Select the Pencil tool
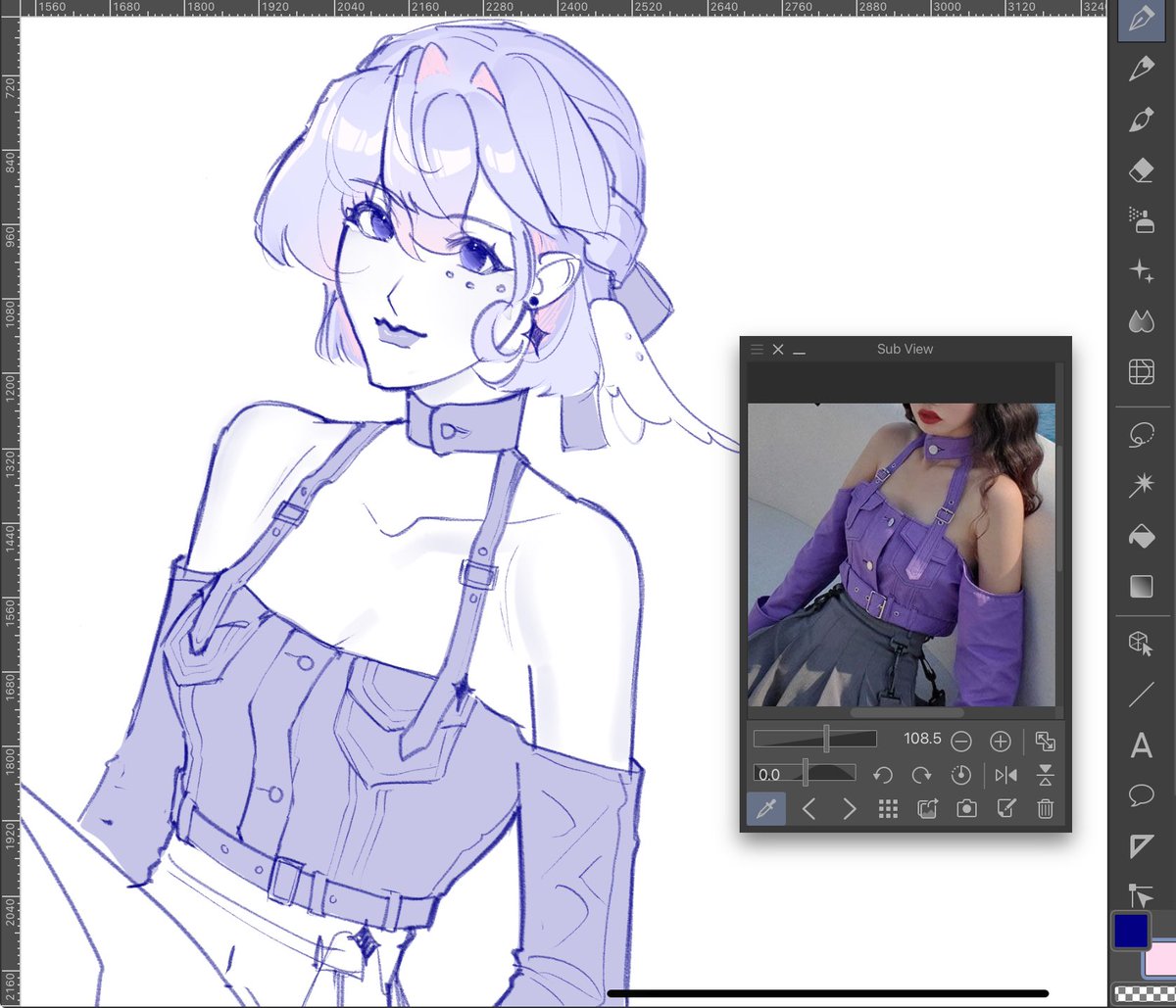This screenshot has width=1176, height=1008. (x=1142, y=69)
